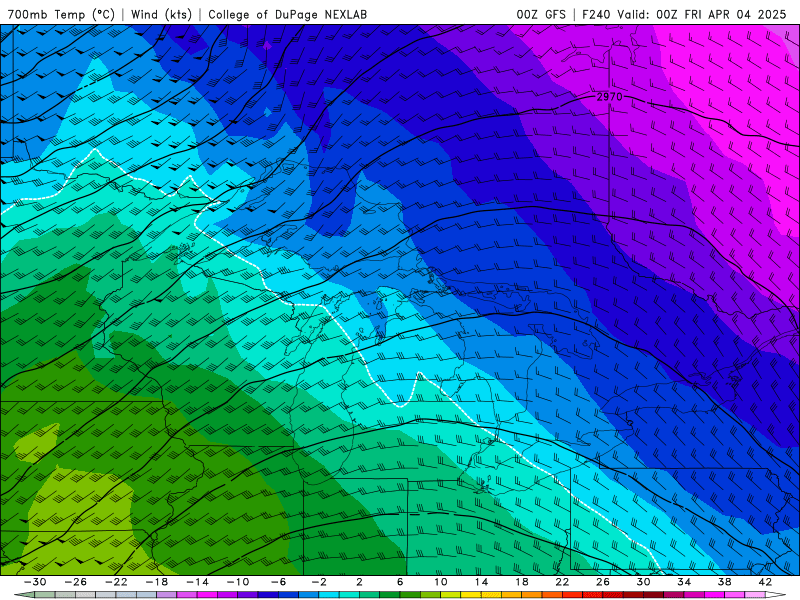Select the −22 value on temperature scale

(116, 582)
